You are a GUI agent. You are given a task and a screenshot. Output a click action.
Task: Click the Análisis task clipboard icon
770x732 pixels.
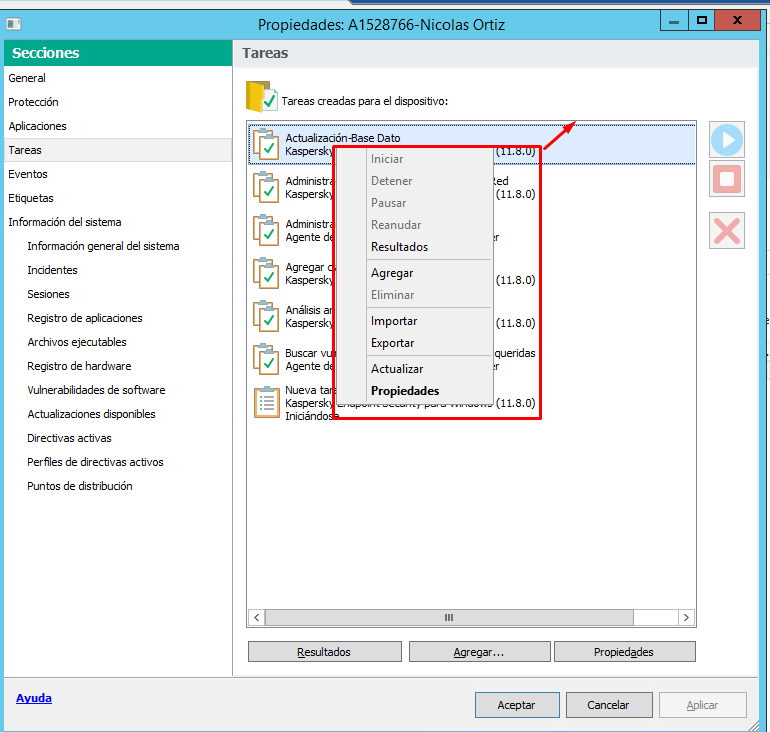point(266,316)
